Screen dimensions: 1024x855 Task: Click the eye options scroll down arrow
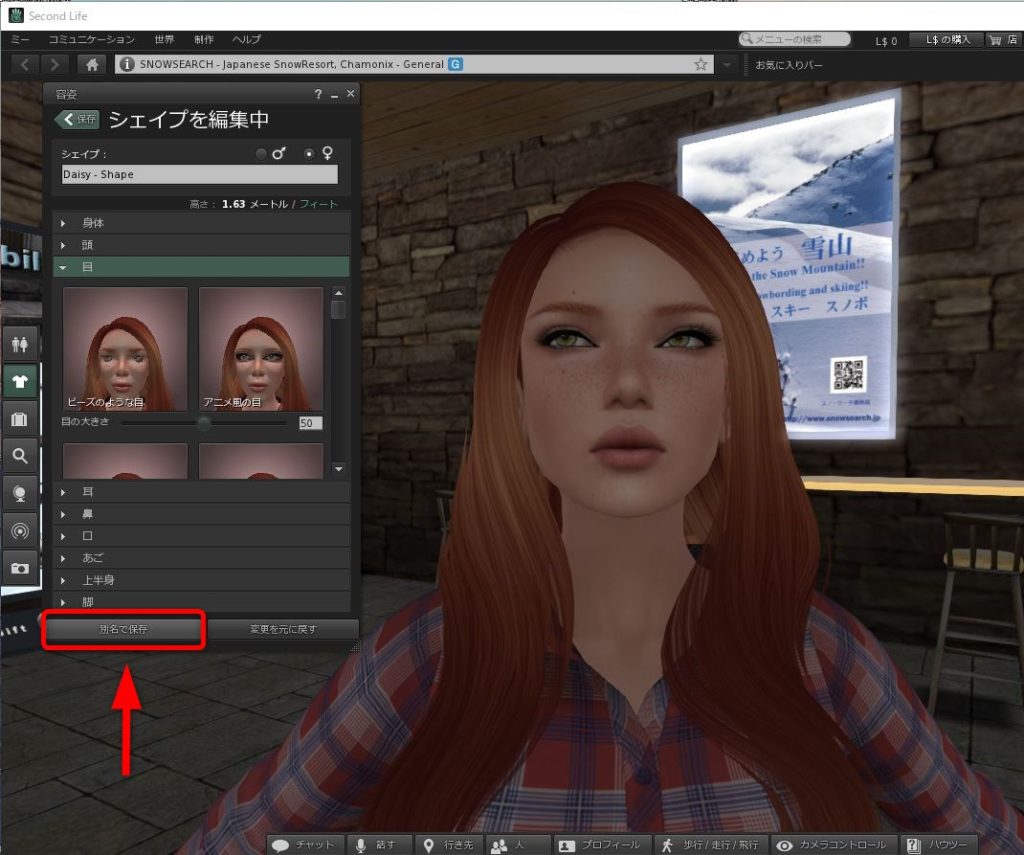coord(338,468)
